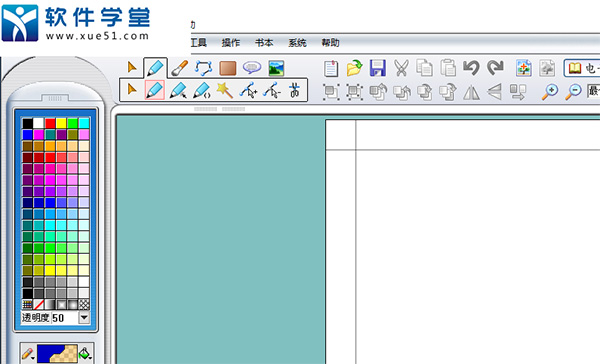Open the 操作 menu
600x364 pixels.
(231, 42)
